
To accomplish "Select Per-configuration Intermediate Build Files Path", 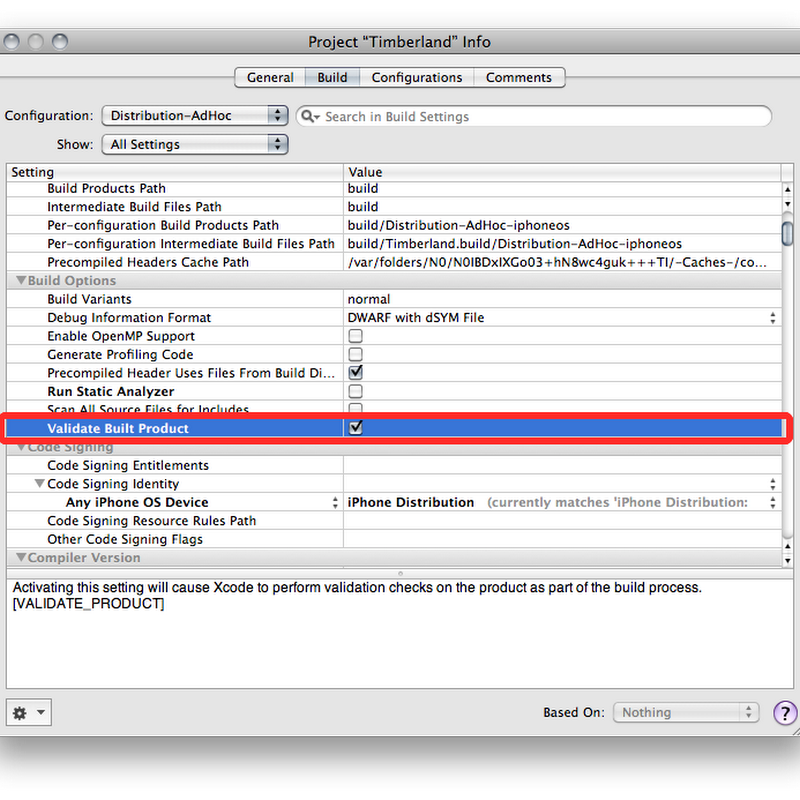I will point(394,243).
